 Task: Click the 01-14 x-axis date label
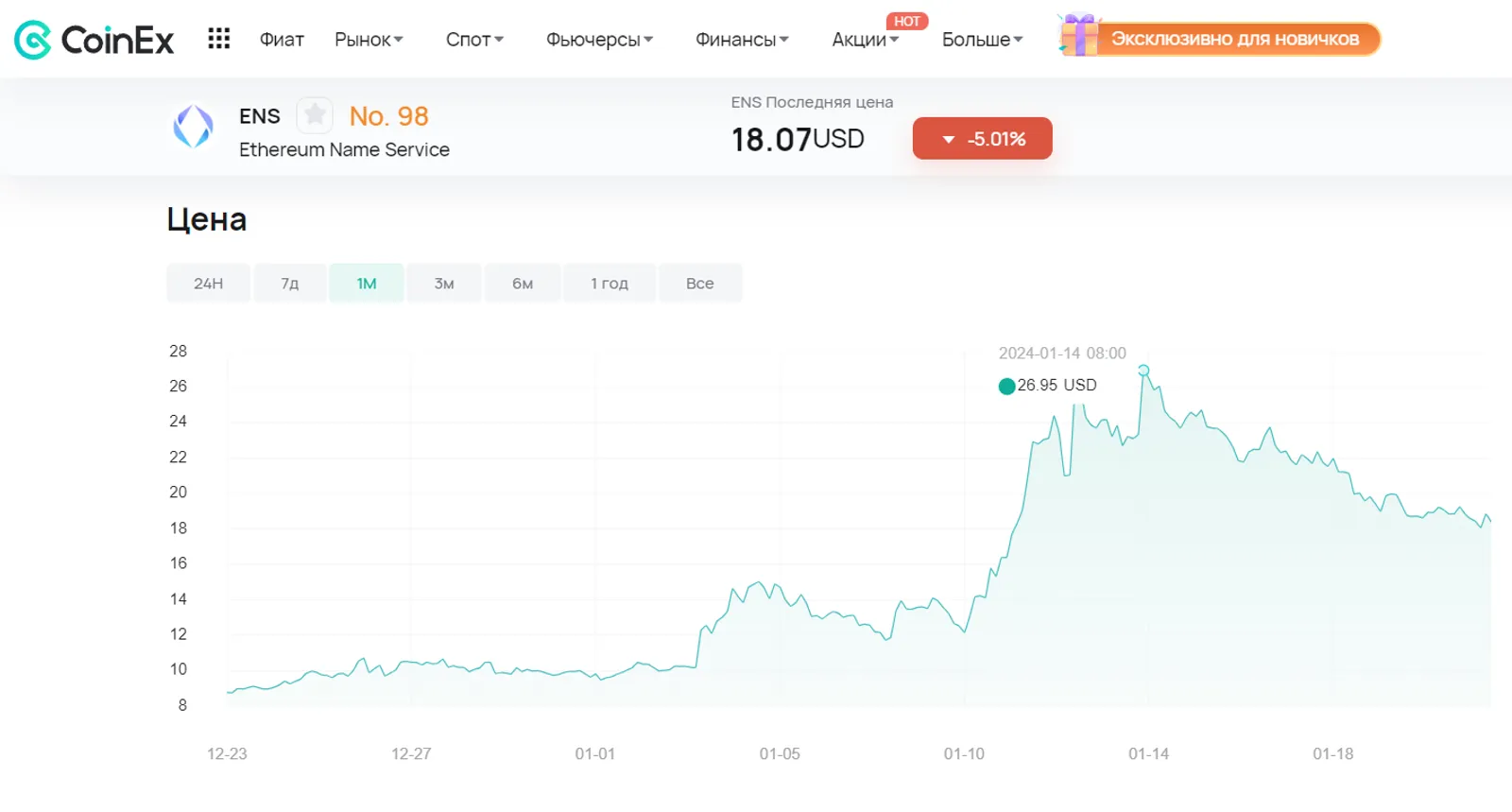pos(1148,753)
